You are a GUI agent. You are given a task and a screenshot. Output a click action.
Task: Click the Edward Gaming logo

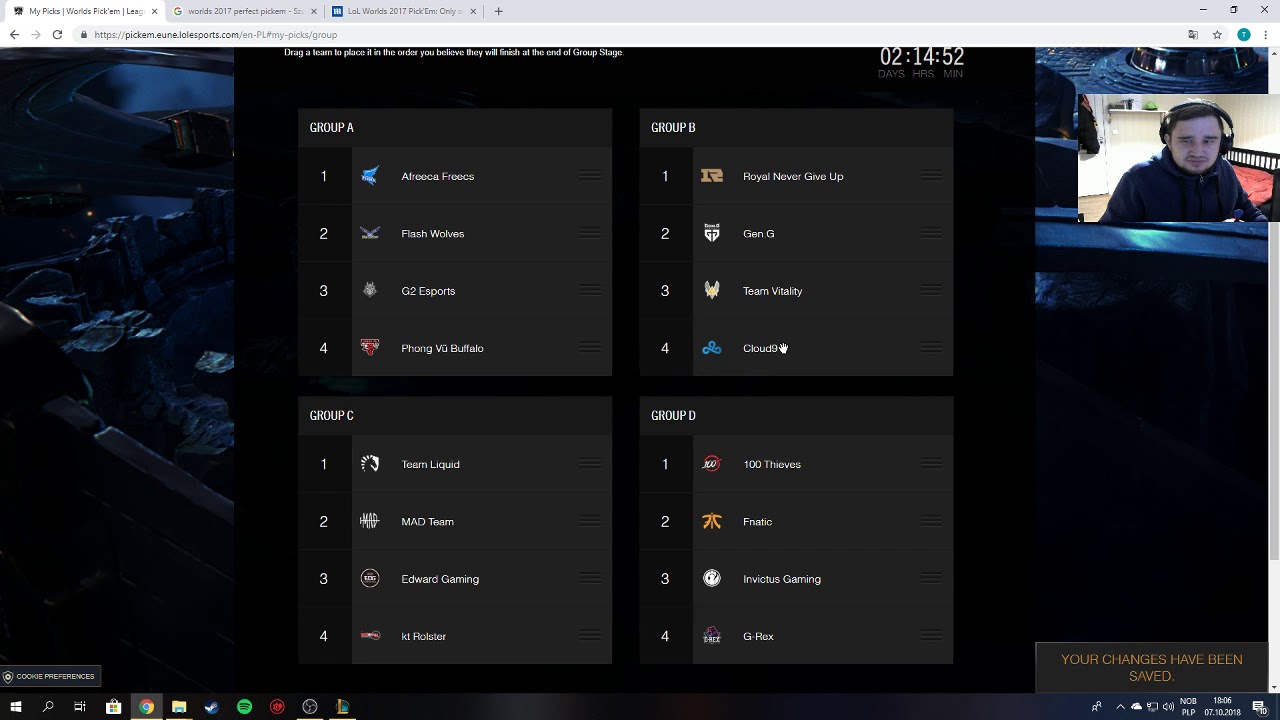click(x=370, y=579)
